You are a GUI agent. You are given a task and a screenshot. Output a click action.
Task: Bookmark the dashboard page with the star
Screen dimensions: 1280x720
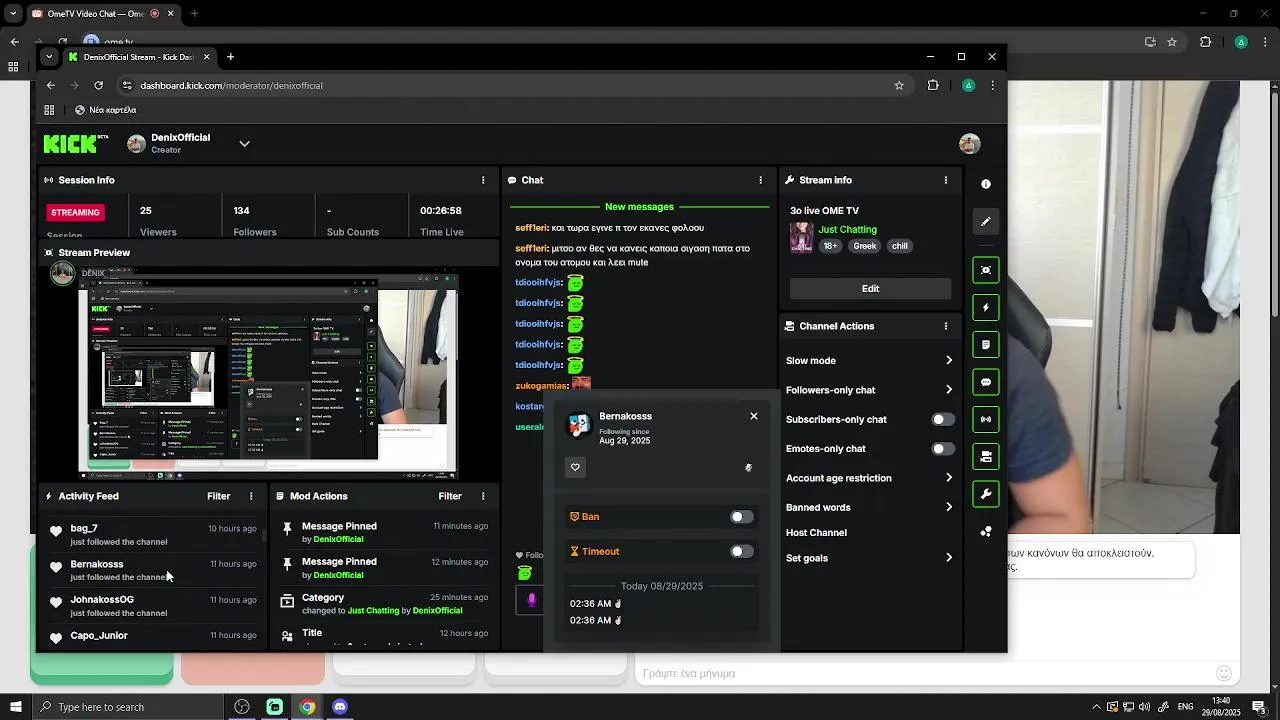[x=899, y=86]
